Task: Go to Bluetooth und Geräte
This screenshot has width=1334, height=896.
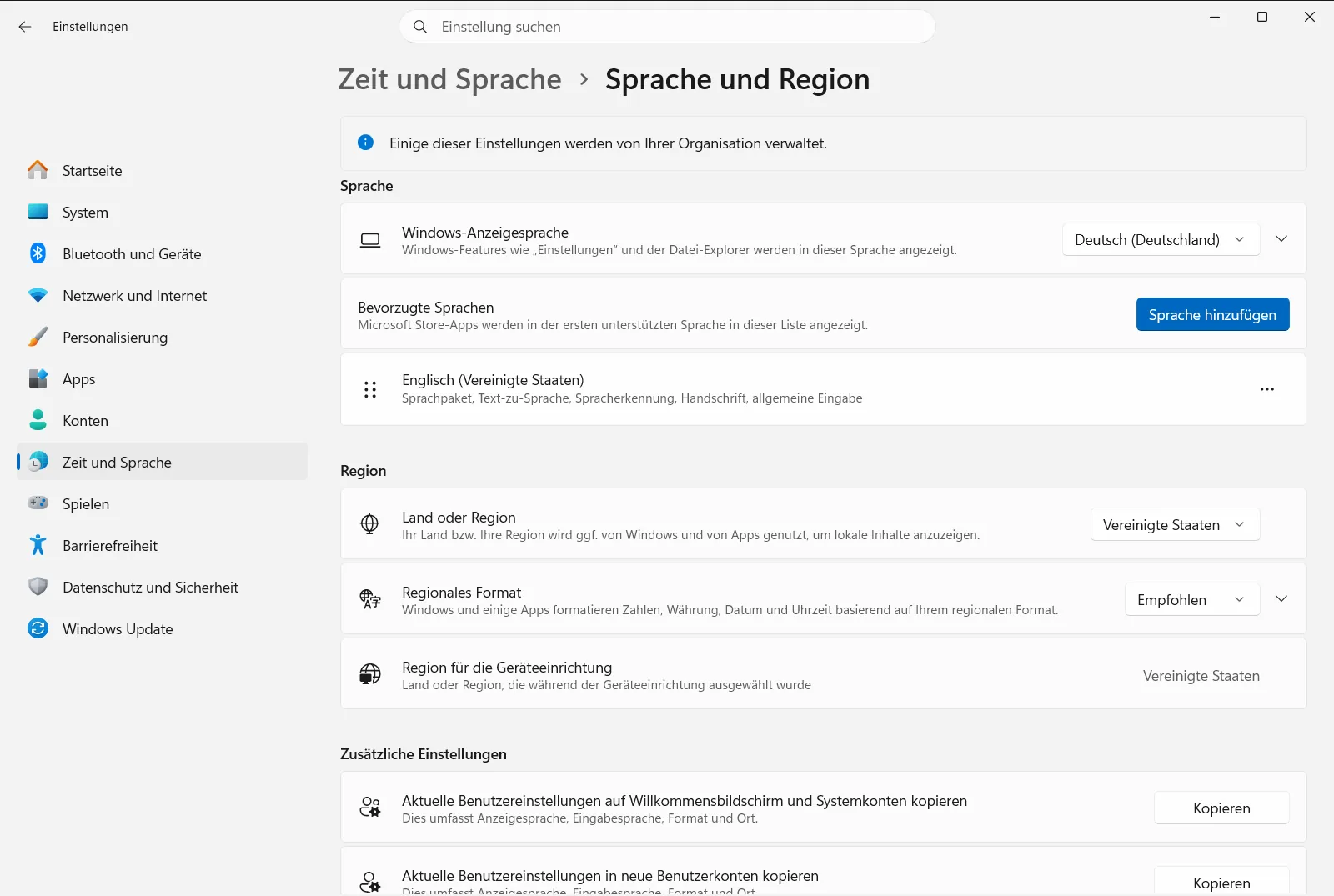Action: [x=162, y=253]
